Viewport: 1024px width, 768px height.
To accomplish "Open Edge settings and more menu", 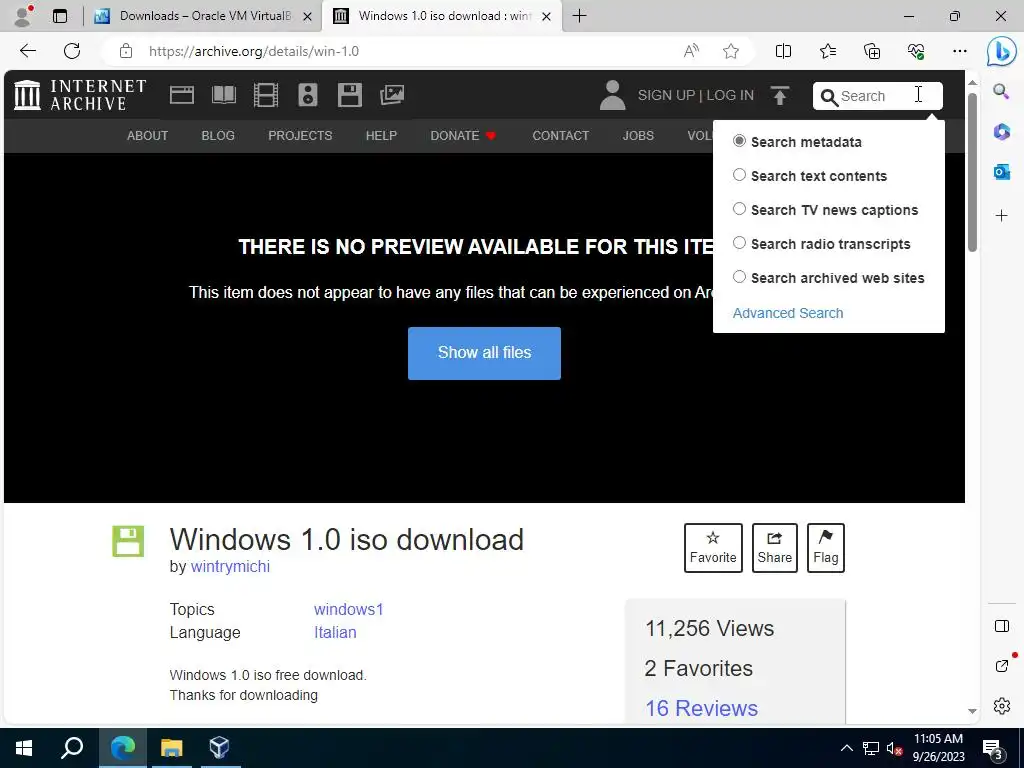I will click(x=959, y=51).
